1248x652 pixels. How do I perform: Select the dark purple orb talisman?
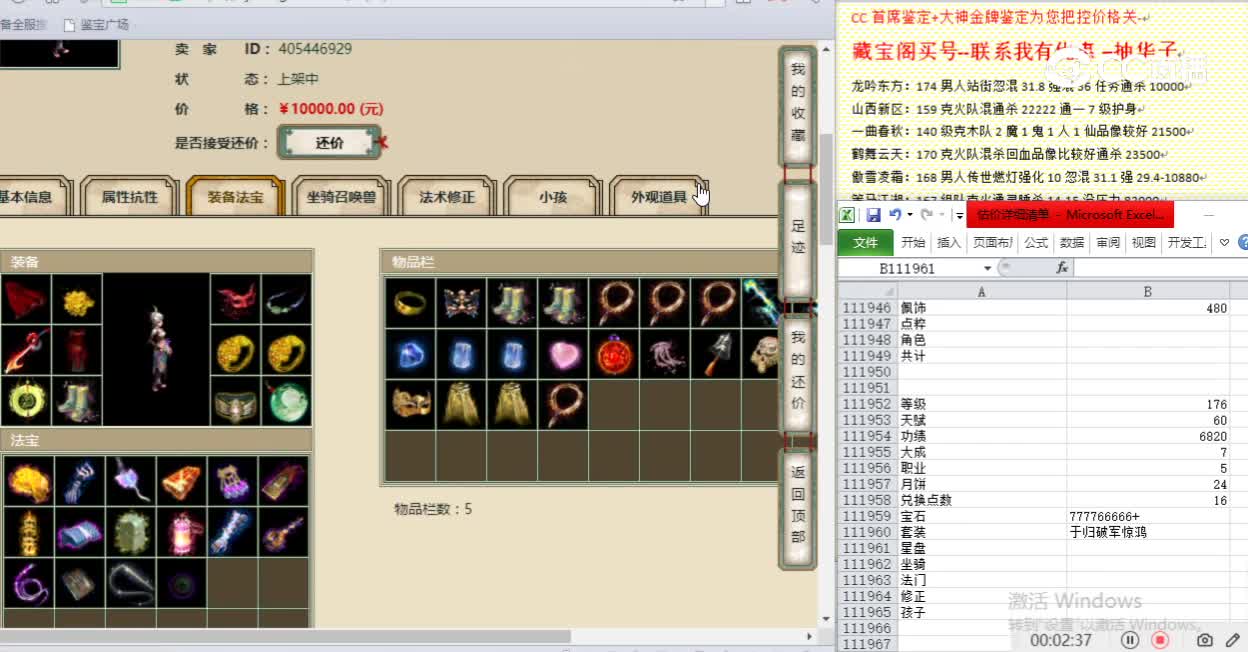click(181, 583)
